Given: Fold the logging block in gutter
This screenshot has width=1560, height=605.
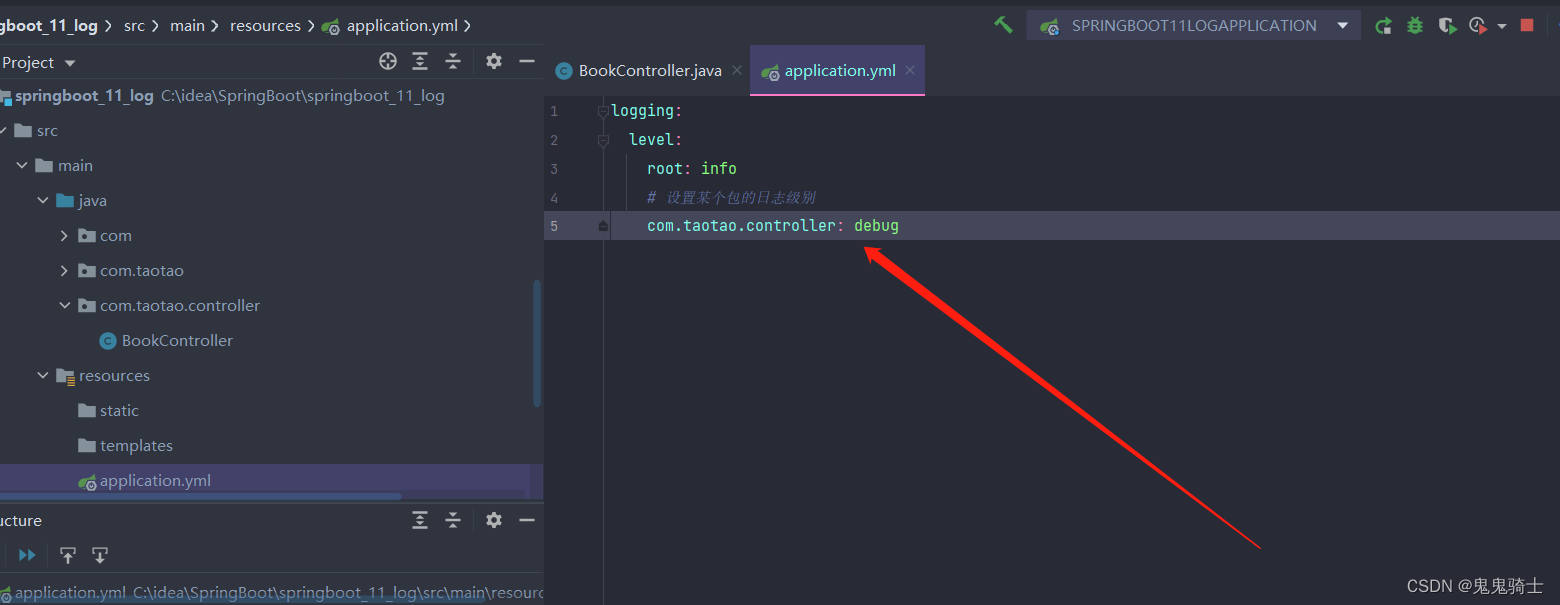Looking at the screenshot, I should click(603, 111).
